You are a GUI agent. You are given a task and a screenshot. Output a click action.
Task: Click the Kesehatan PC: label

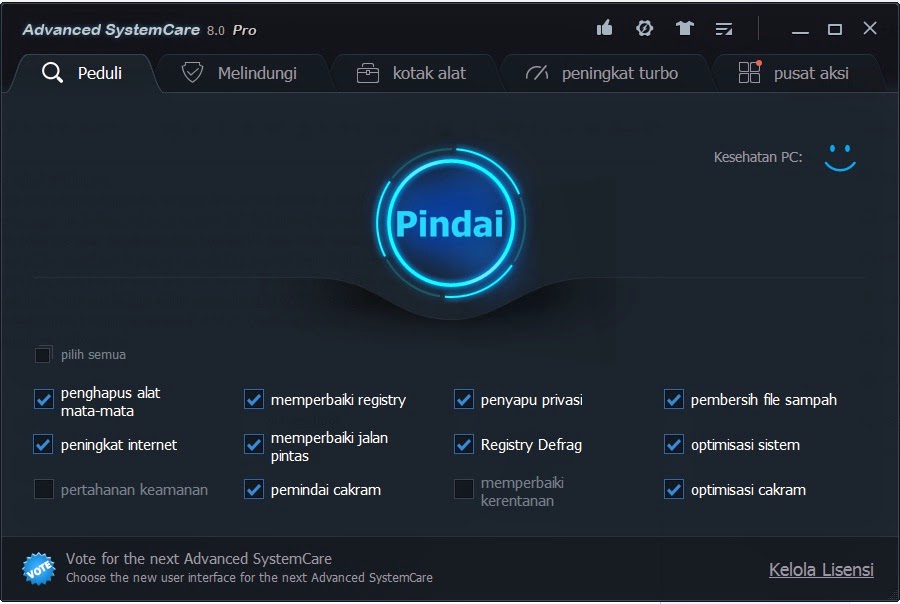point(758,157)
